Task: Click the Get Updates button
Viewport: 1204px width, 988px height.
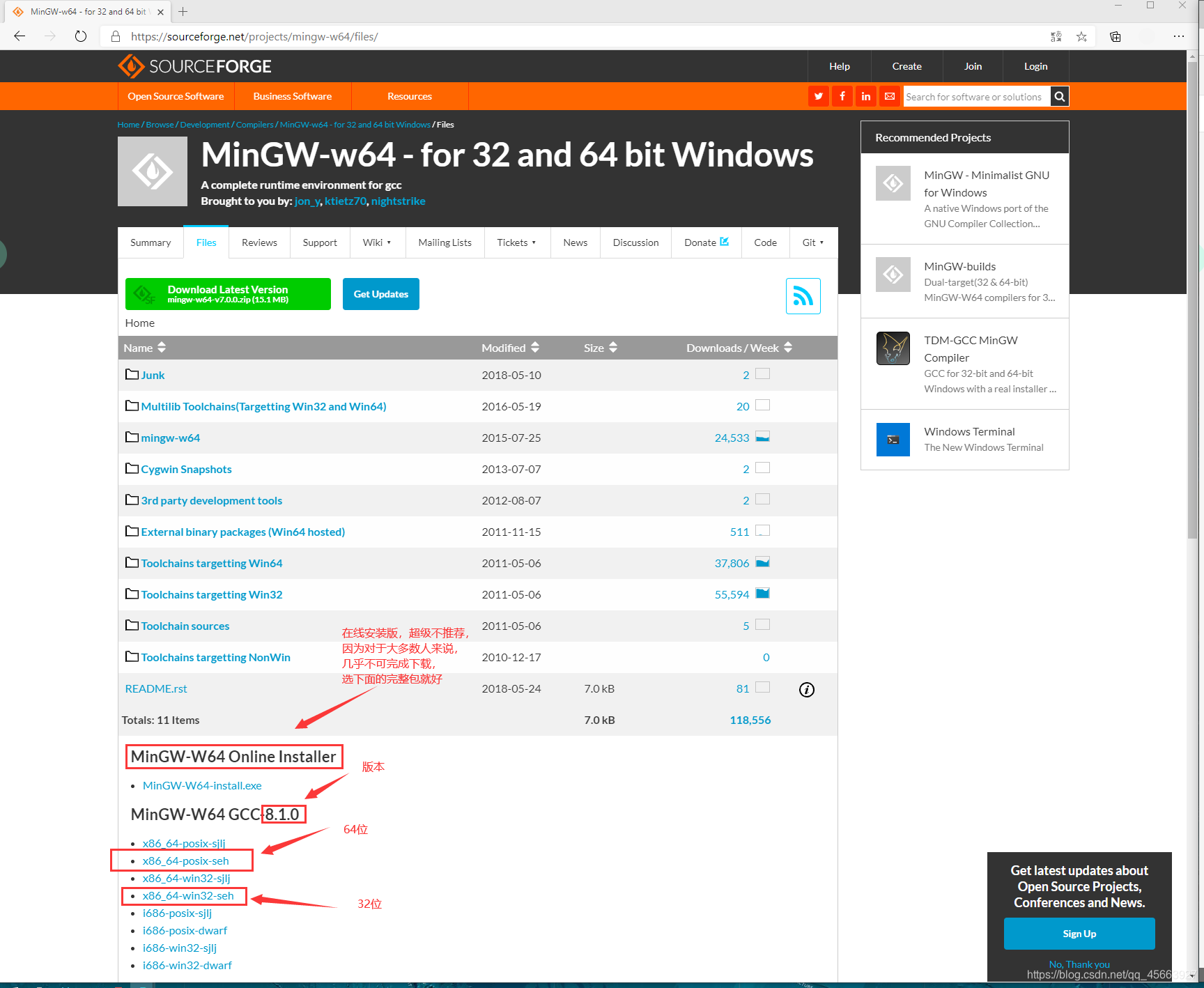Action: point(381,294)
